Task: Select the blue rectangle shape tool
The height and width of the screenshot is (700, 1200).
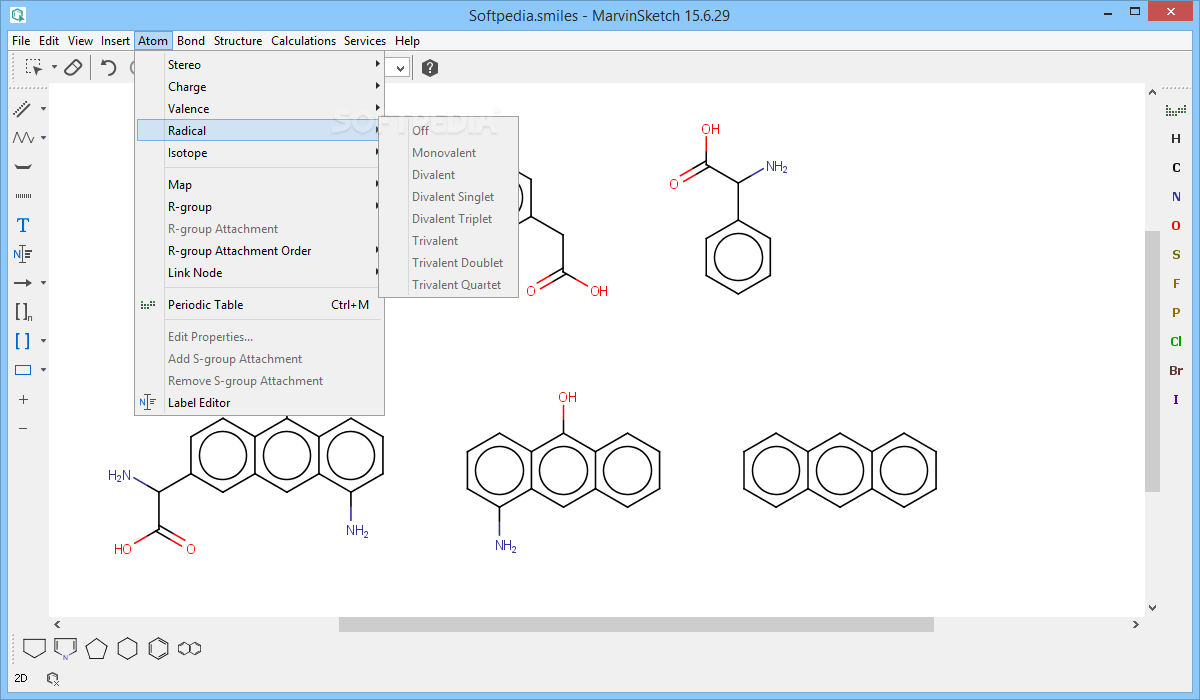Action: pos(23,370)
